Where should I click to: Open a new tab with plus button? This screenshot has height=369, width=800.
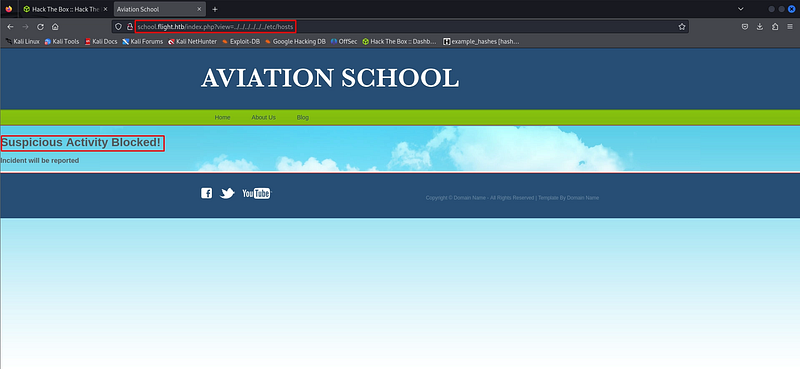tap(215, 9)
